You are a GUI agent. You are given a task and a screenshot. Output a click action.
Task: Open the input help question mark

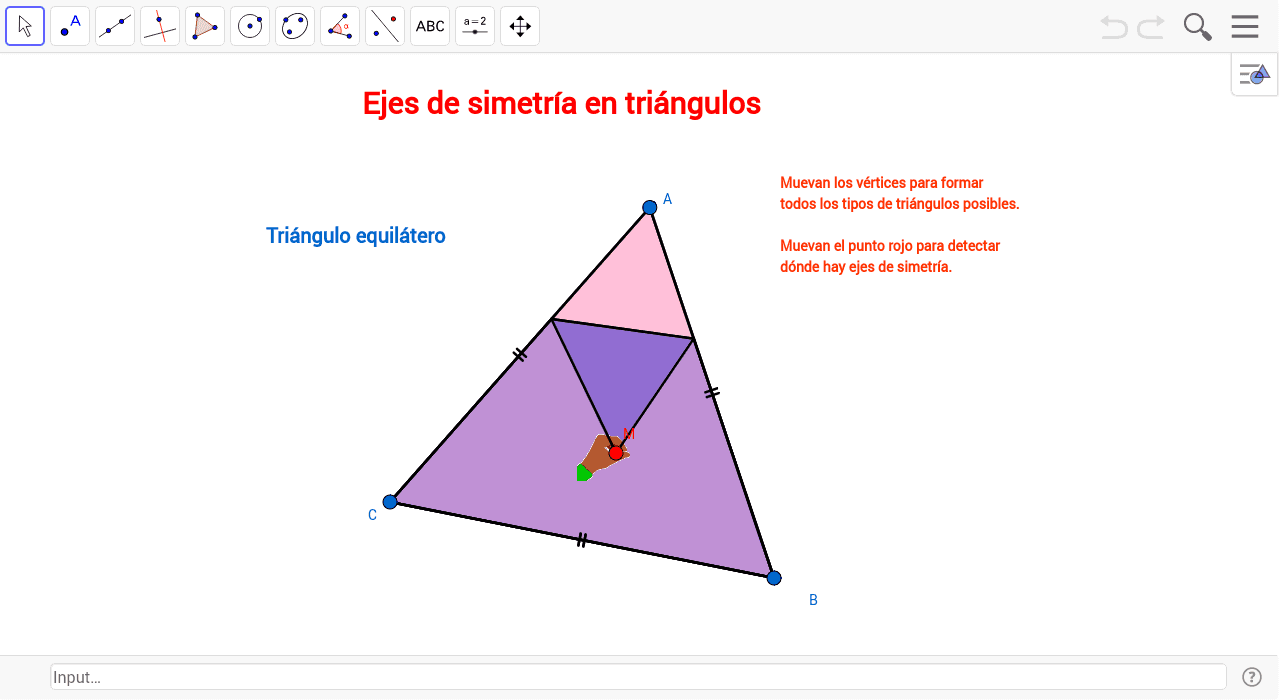coord(1251,677)
